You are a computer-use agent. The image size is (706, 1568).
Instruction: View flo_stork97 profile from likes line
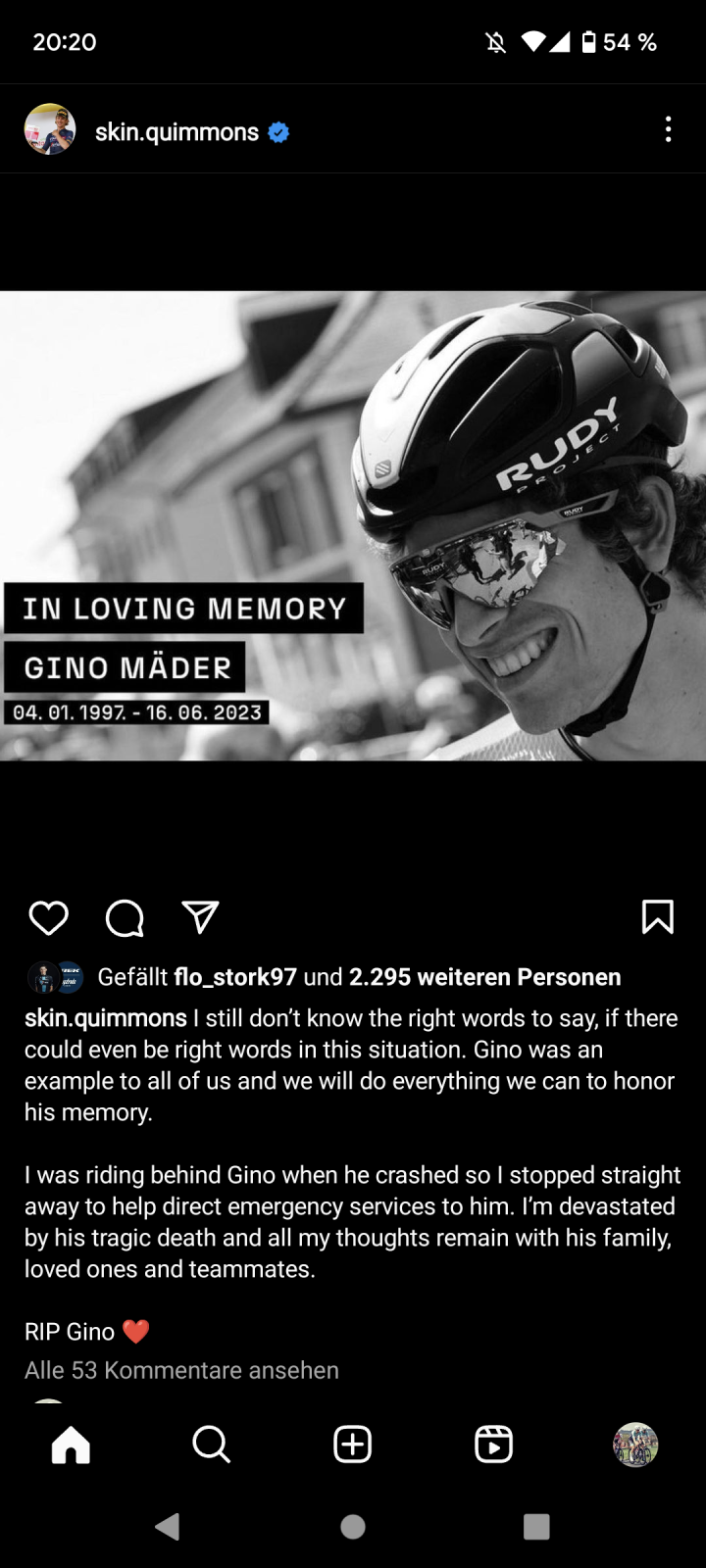tap(235, 977)
